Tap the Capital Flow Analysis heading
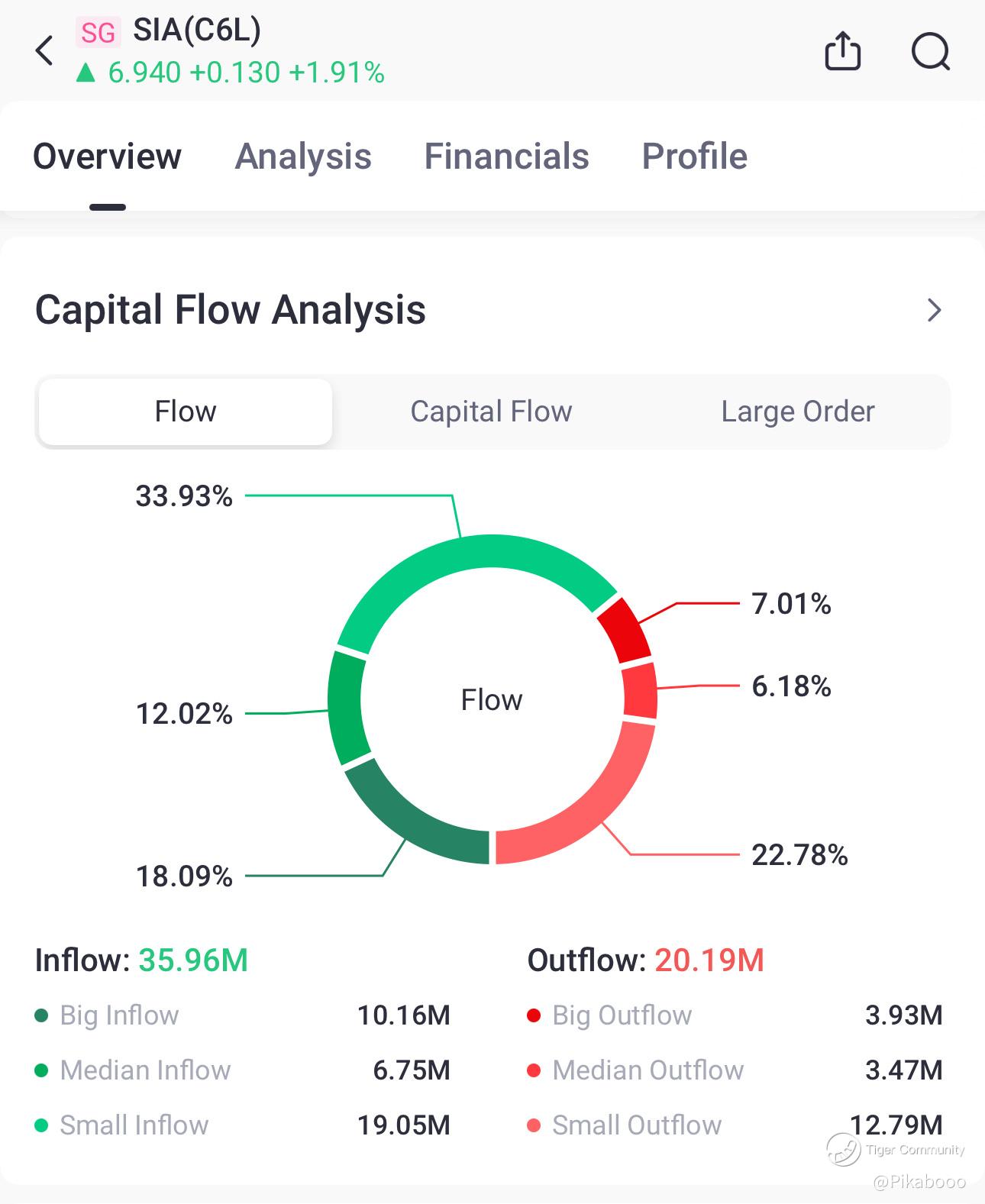985x1204 pixels. click(x=231, y=310)
